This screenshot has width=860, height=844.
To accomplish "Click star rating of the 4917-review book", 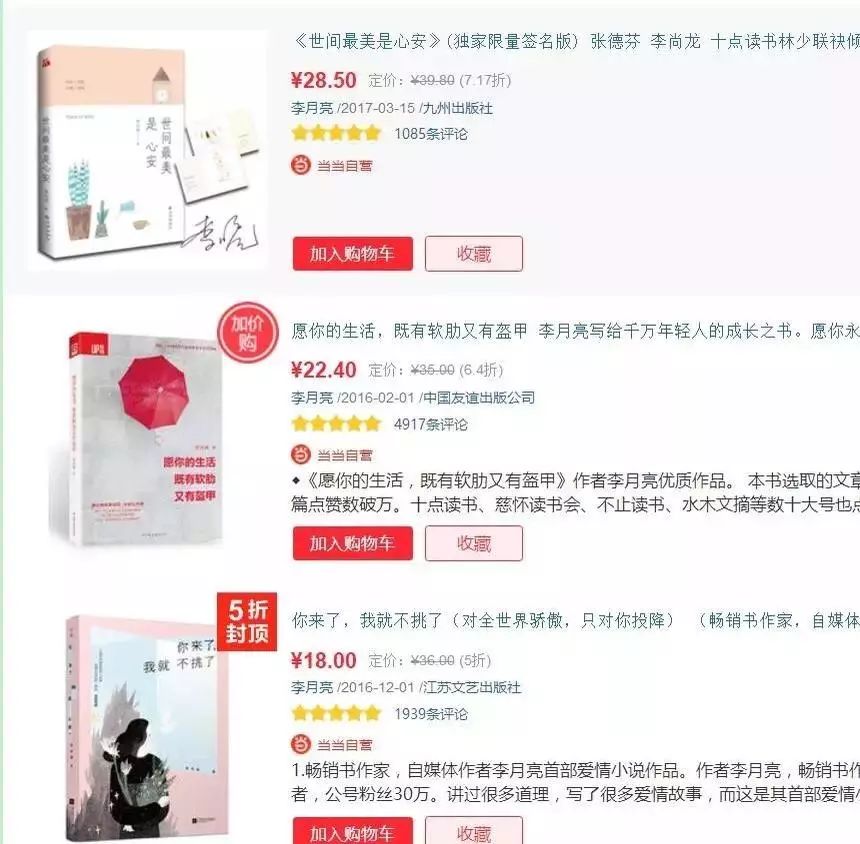I will coord(336,423).
